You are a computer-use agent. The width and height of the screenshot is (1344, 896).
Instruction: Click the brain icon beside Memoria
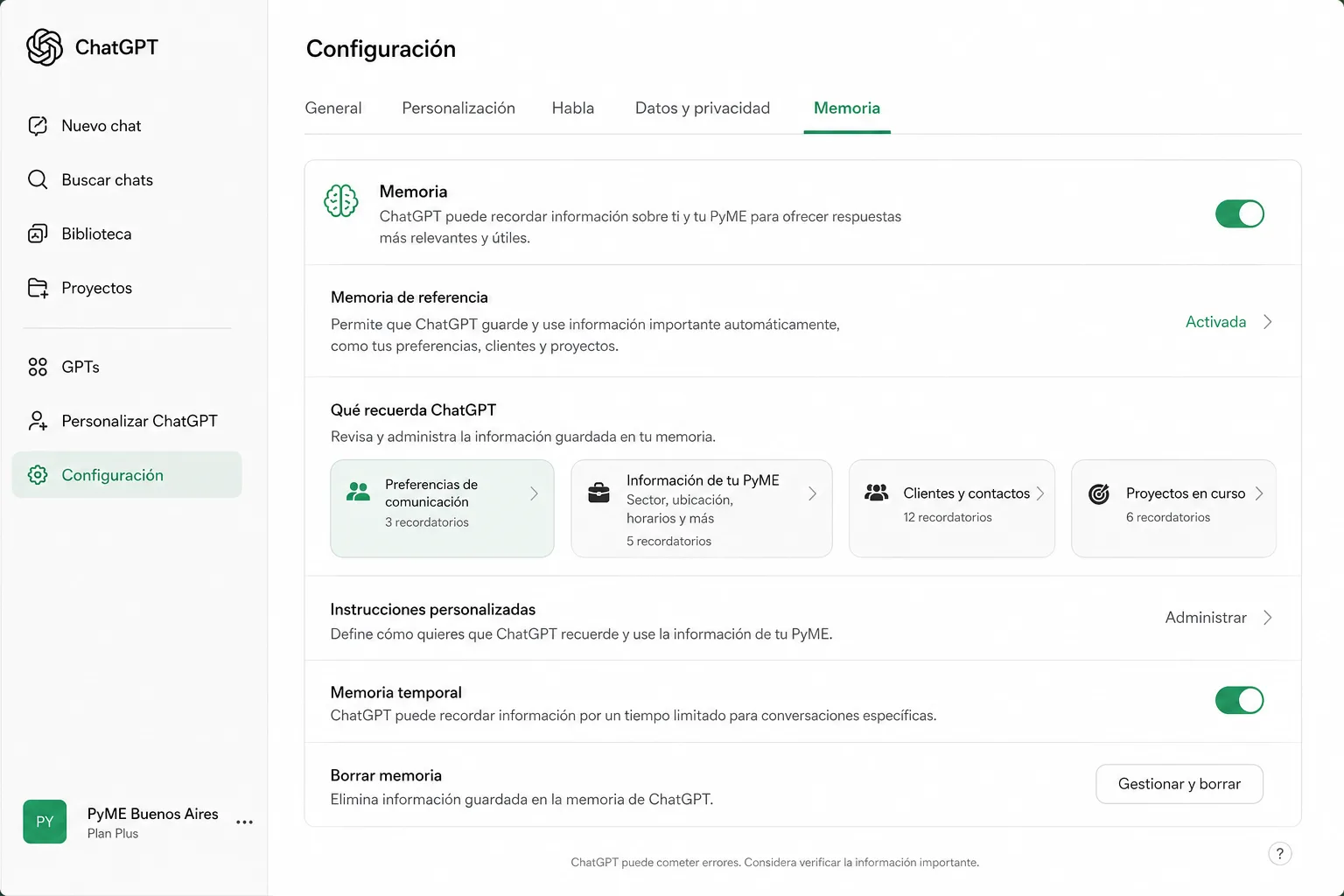click(x=341, y=201)
